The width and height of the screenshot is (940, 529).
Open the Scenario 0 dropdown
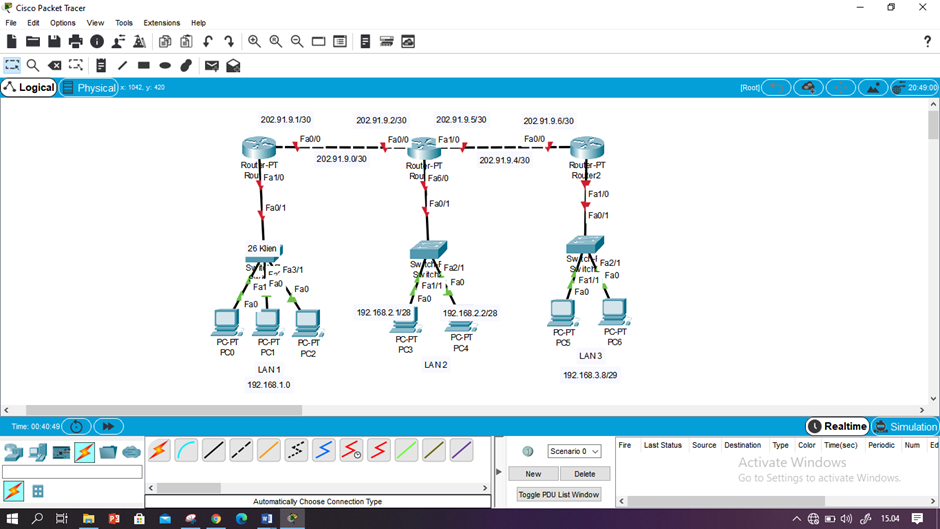point(574,451)
